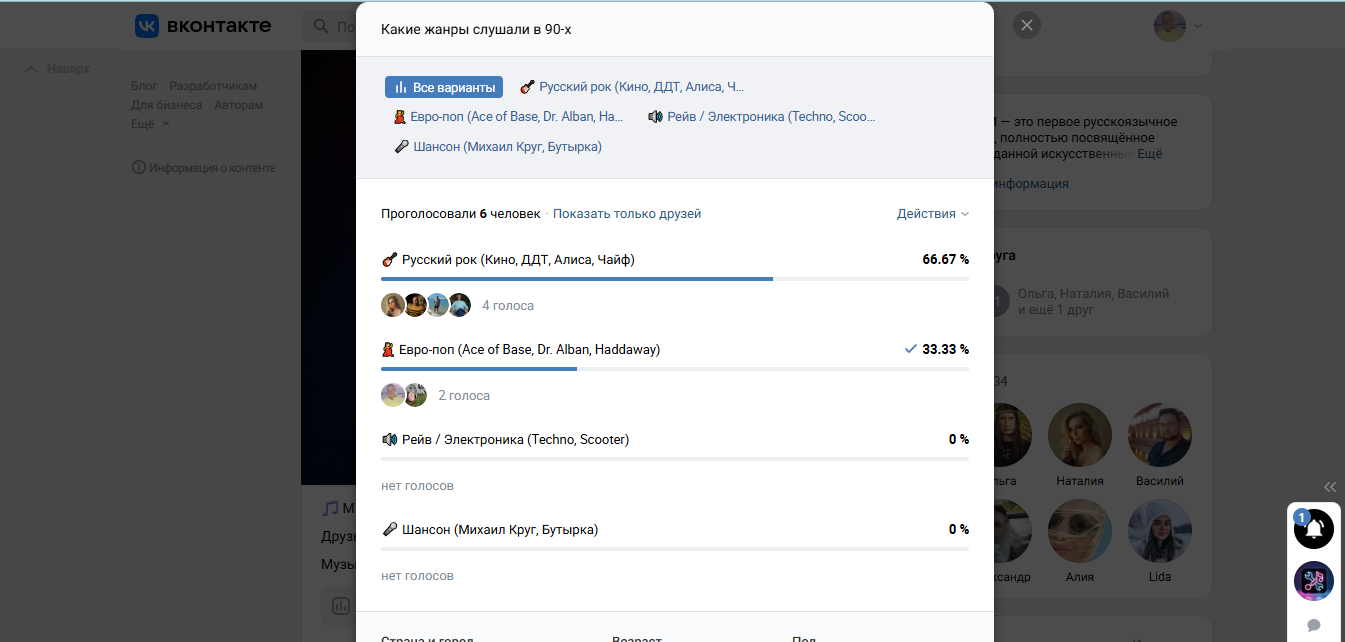Click the 4 голоса voters count

(x=508, y=306)
